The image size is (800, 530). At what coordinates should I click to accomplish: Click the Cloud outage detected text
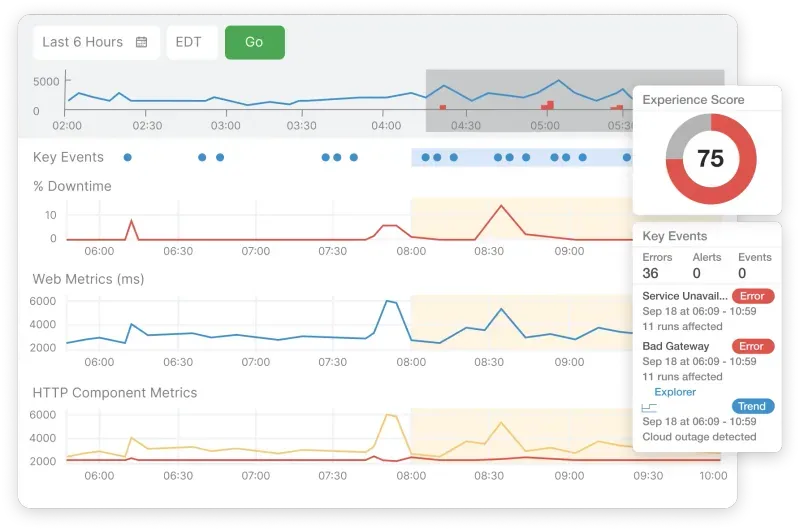tap(699, 437)
